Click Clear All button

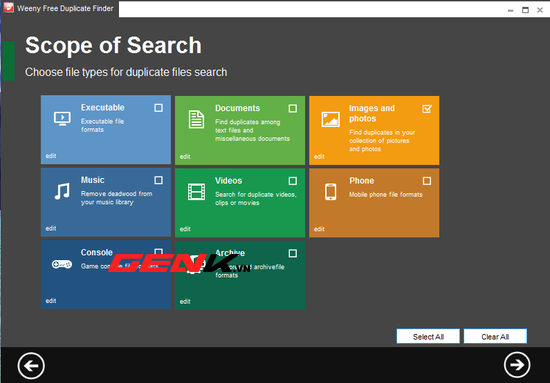pos(495,337)
